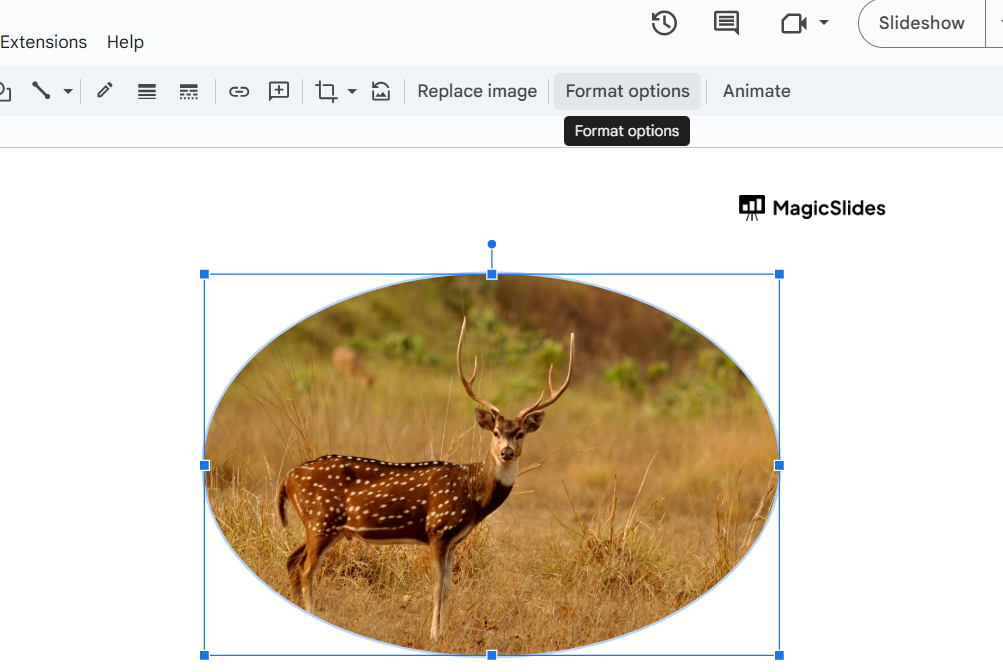Click the reset image icon

click(380, 90)
